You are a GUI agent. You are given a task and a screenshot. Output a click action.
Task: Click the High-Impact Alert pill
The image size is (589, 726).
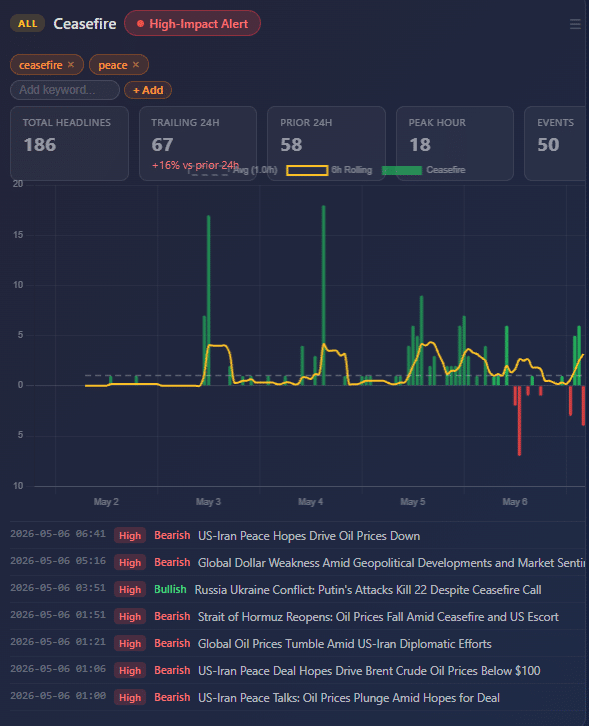coord(192,24)
